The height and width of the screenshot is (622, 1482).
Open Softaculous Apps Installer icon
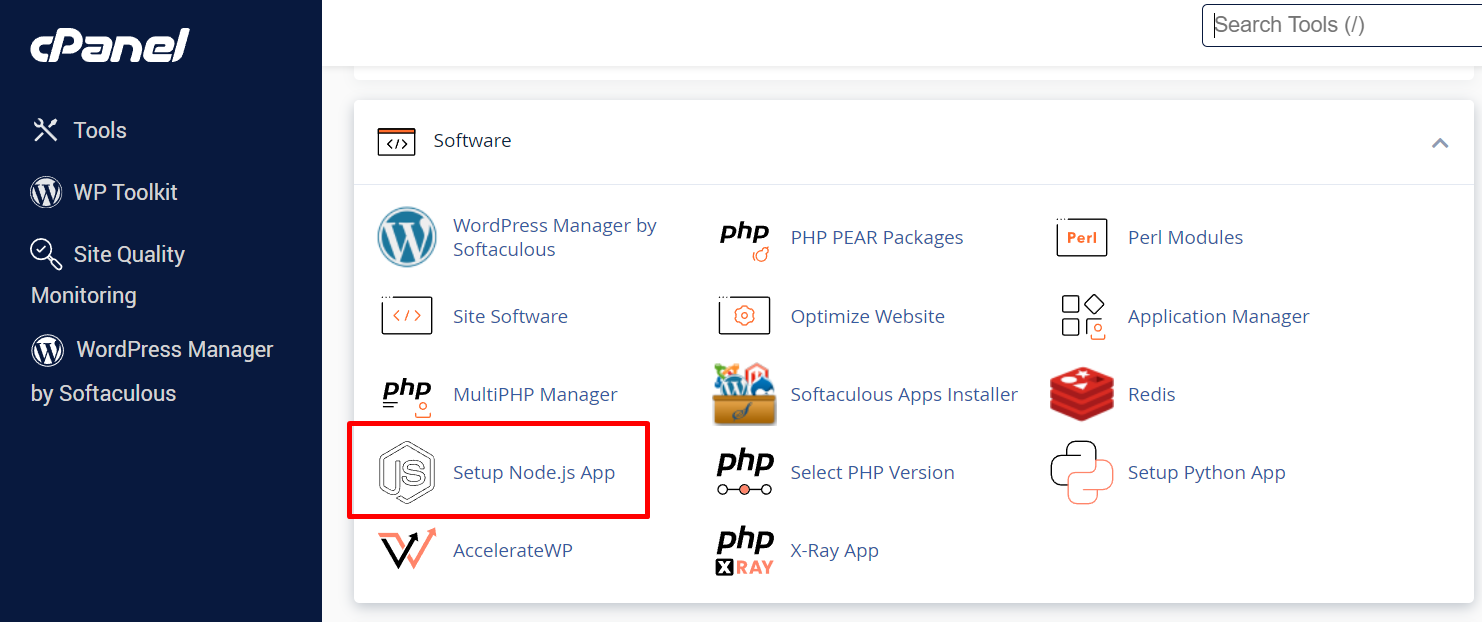click(744, 395)
